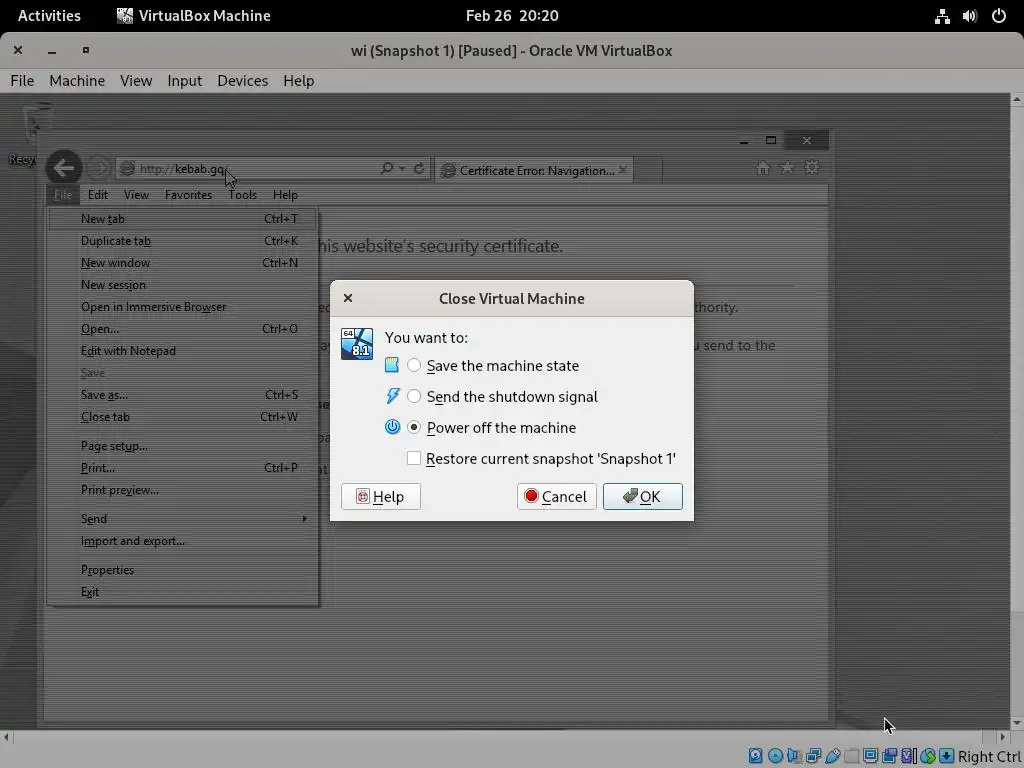This screenshot has height=768, width=1024.
Task: Open the VirtualBox Machine app menu in top bar
Action: pos(194,16)
